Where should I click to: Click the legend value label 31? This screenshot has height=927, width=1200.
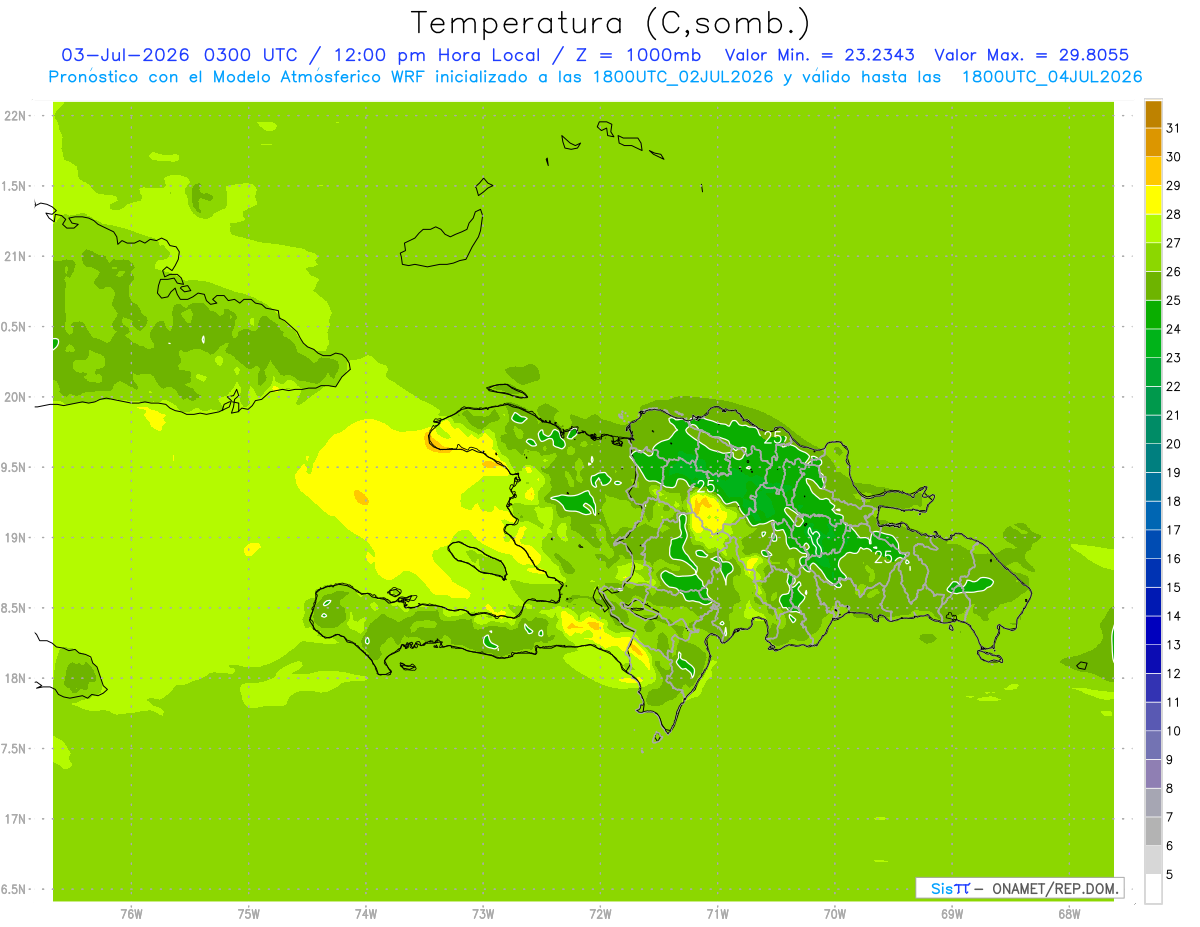pyautogui.click(x=1174, y=127)
